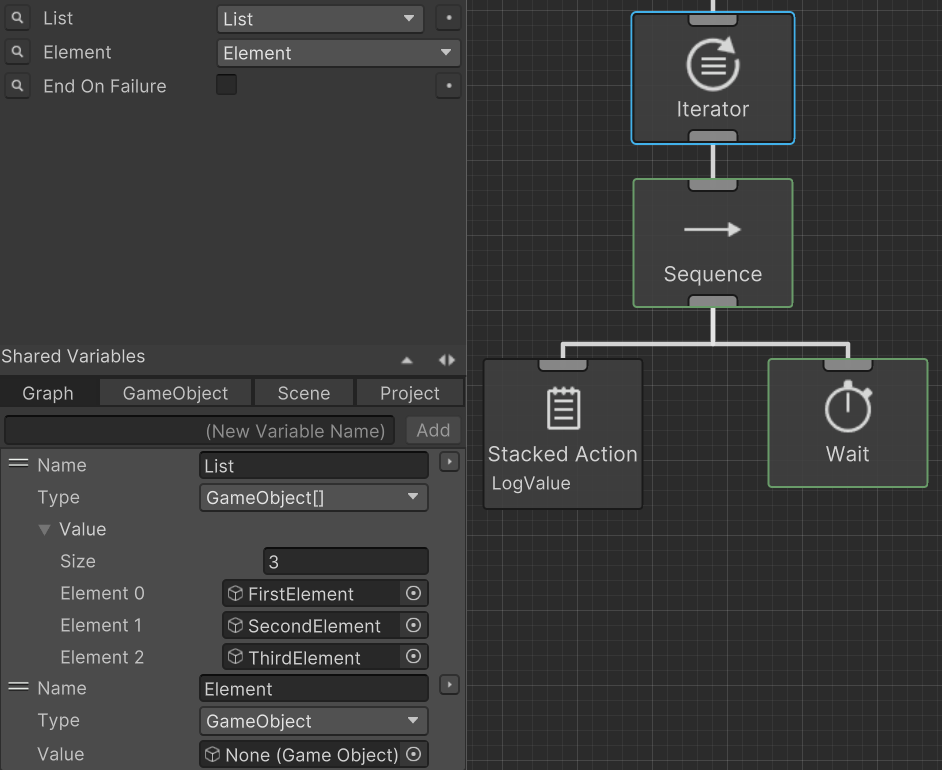Screen dimensions: 942x770
Task: Click the magnifier icon beside Element
Action: click(16, 53)
